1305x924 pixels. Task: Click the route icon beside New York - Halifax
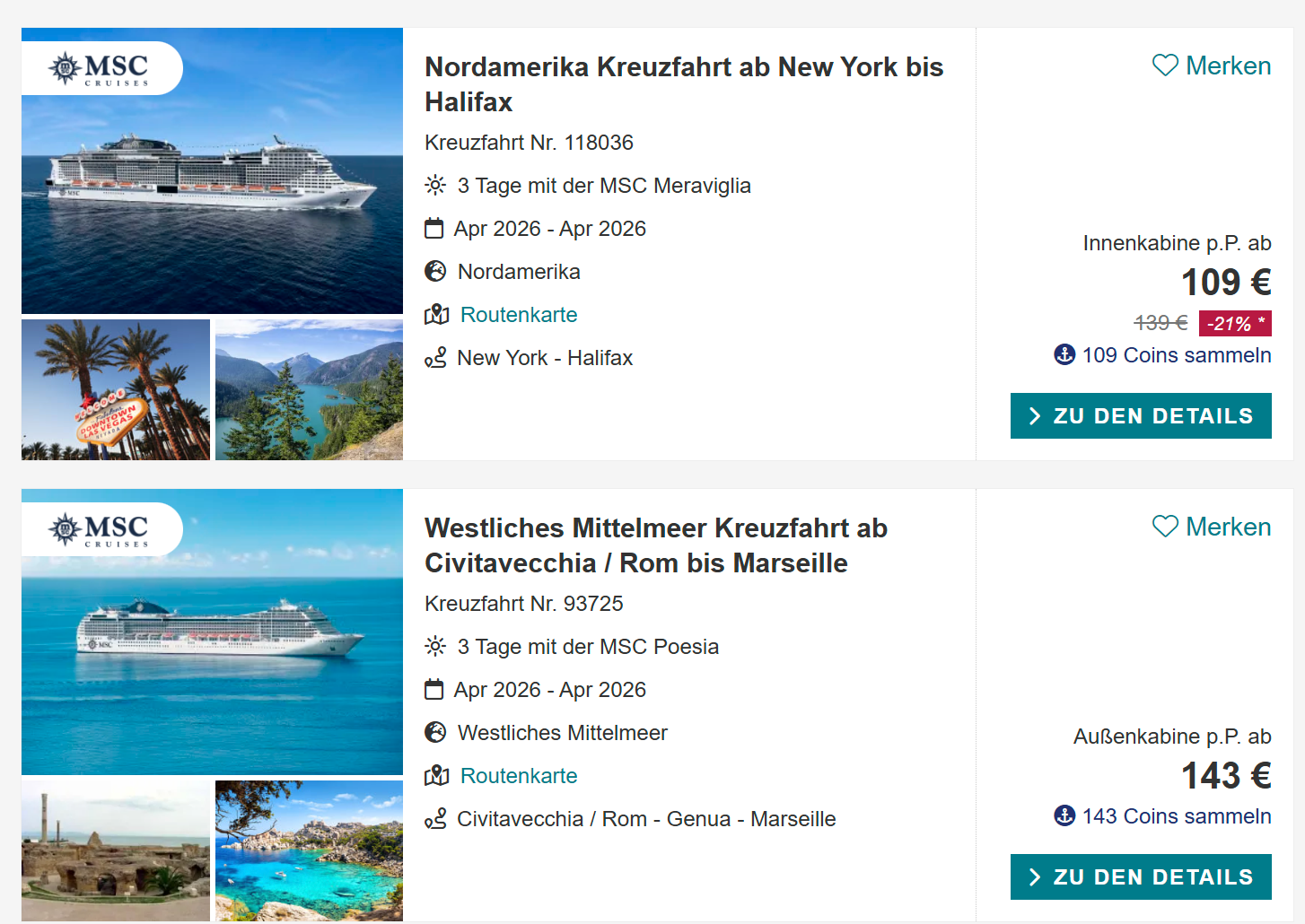(435, 358)
